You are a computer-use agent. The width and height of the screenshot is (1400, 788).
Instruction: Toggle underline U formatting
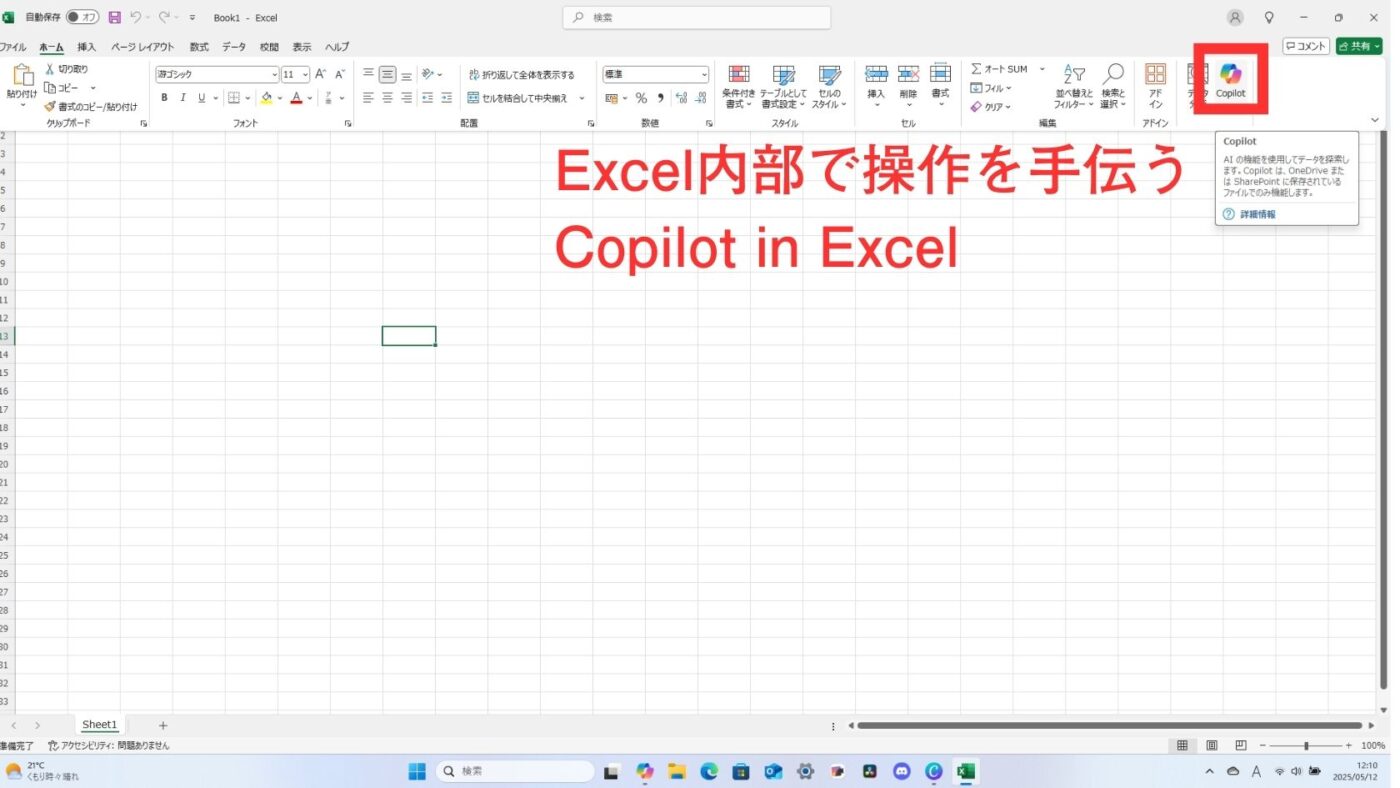tap(201, 98)
